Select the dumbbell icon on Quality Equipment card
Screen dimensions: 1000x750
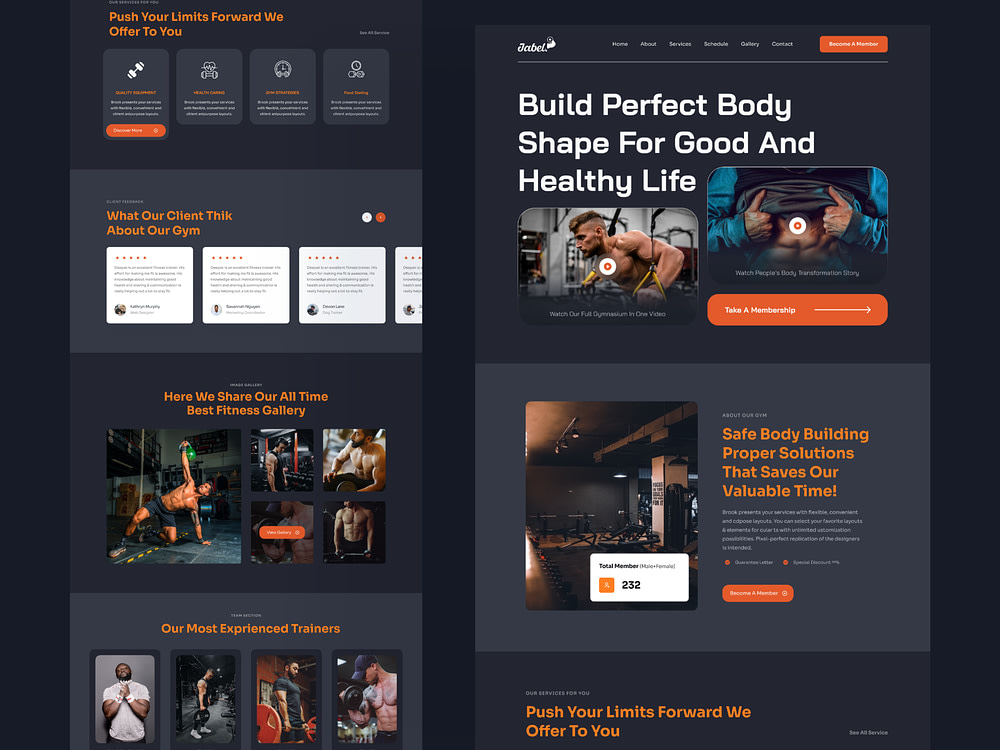[x=136, y=70]
